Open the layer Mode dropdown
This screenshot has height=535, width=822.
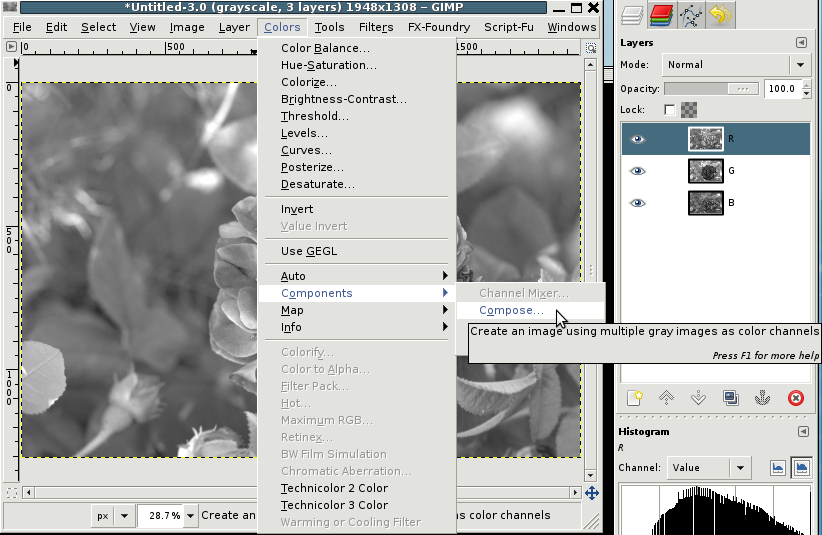click(x=736, y=65)
